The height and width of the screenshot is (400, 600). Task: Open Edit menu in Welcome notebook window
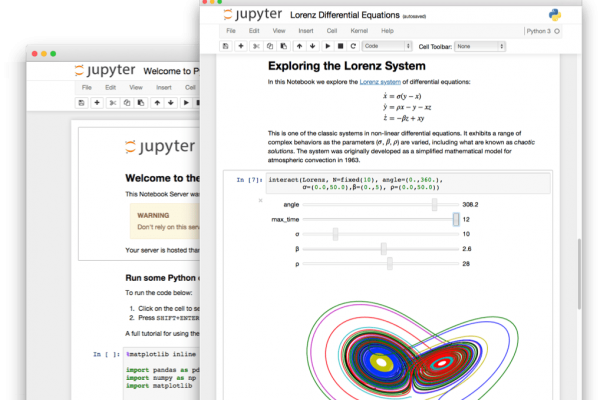pos(111,87)
